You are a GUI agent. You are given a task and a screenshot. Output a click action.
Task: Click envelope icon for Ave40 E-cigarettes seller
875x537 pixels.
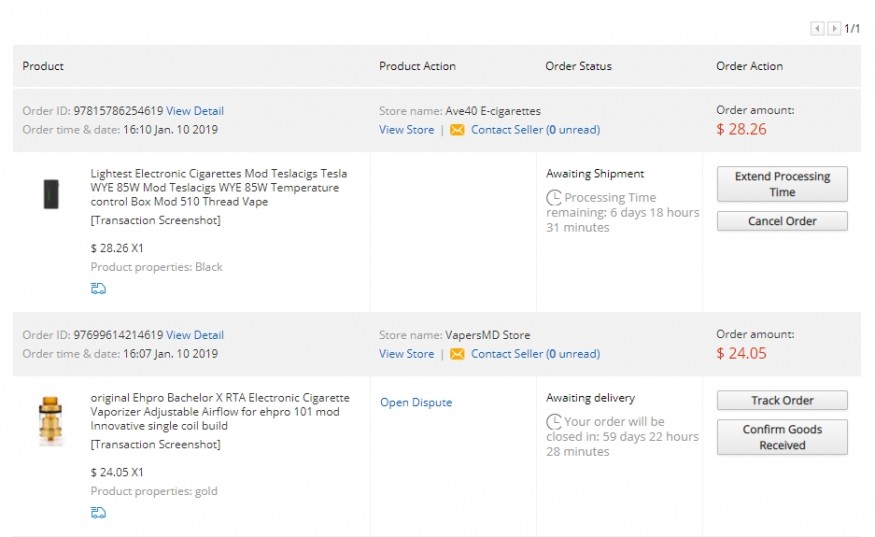click(457, 130)
